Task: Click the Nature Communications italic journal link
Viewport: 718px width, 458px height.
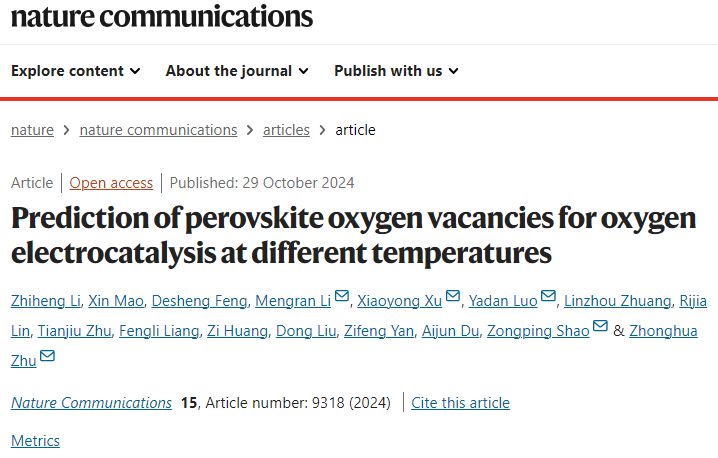Action: [92, 403]
